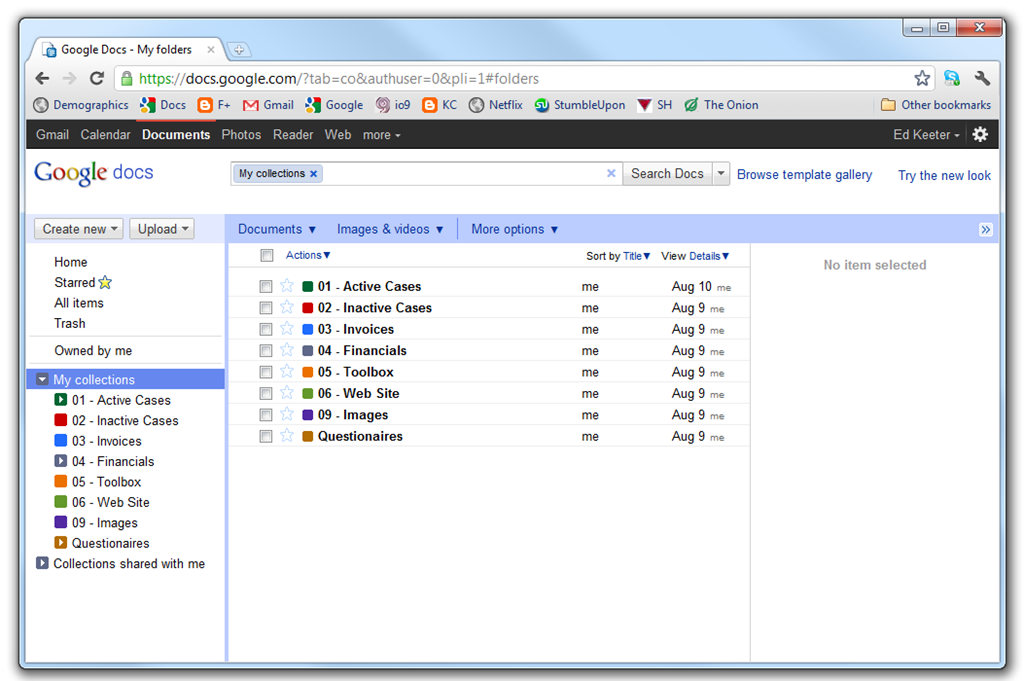Open the StumbleUpon bookmark icon
Viewport: 1024px width, 681px height.
point(541,105)
